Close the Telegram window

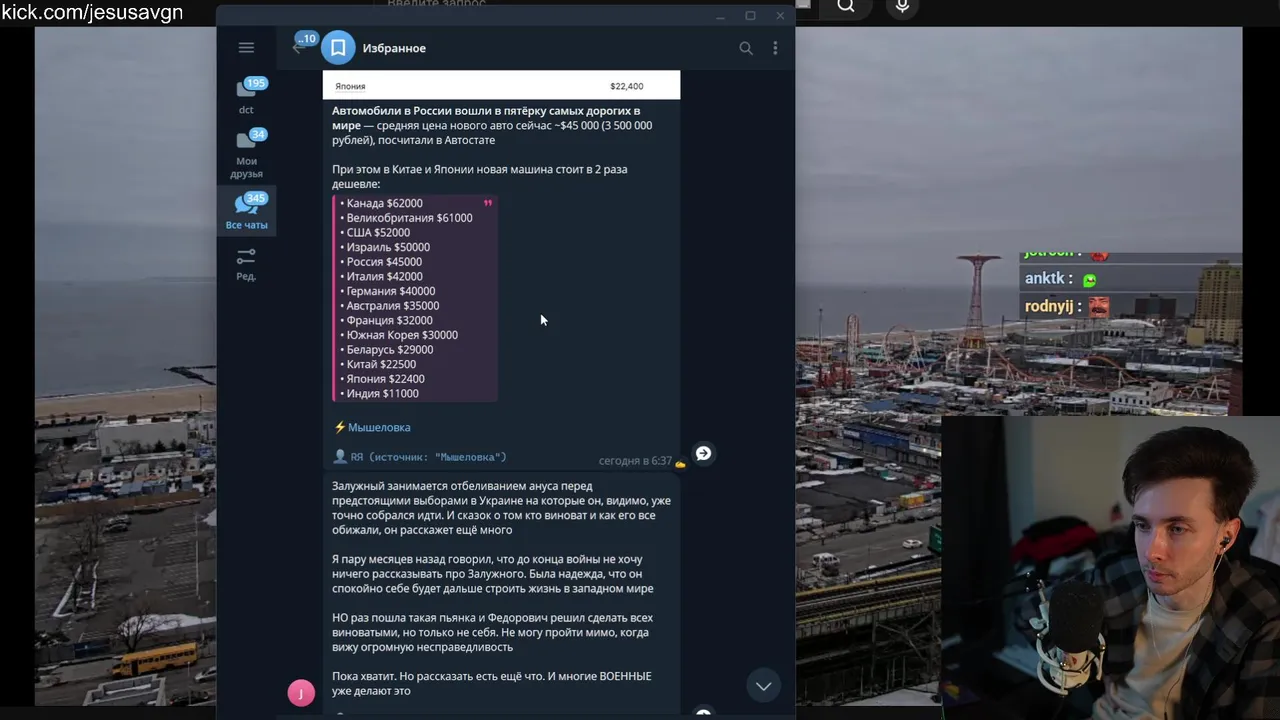tap(780, 16)
